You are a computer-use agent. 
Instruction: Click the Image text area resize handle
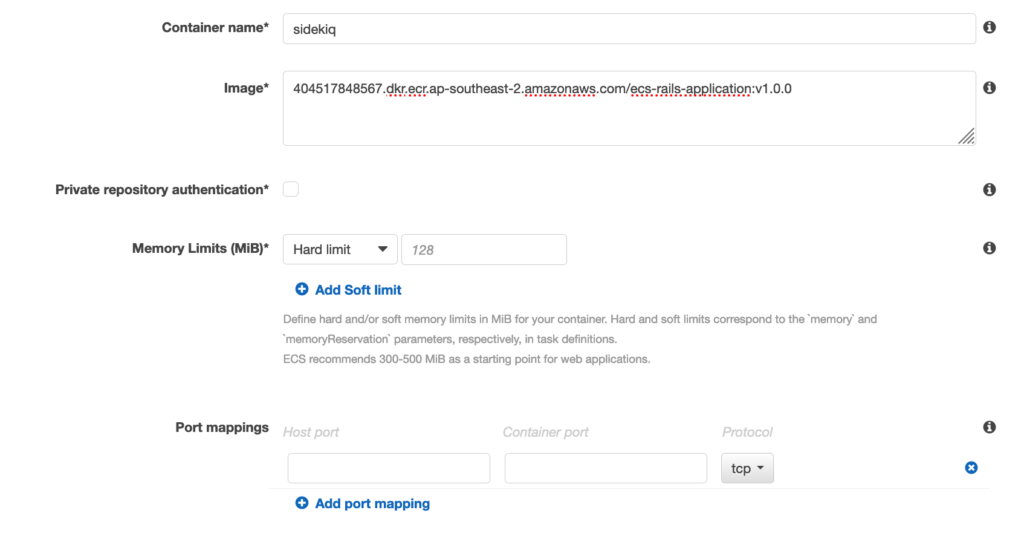(x=967, y=136)
